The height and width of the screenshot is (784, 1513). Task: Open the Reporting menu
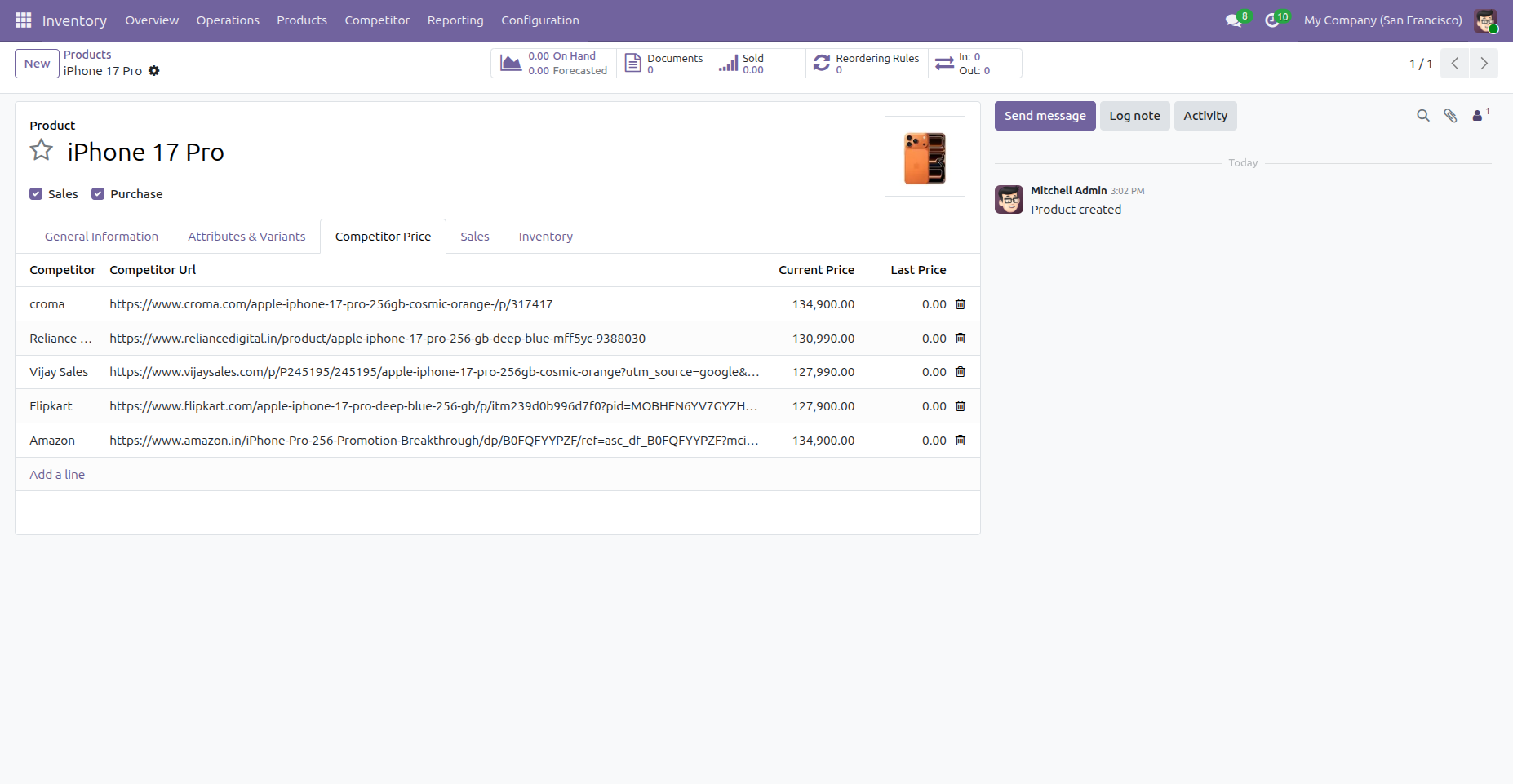(455, 20)
